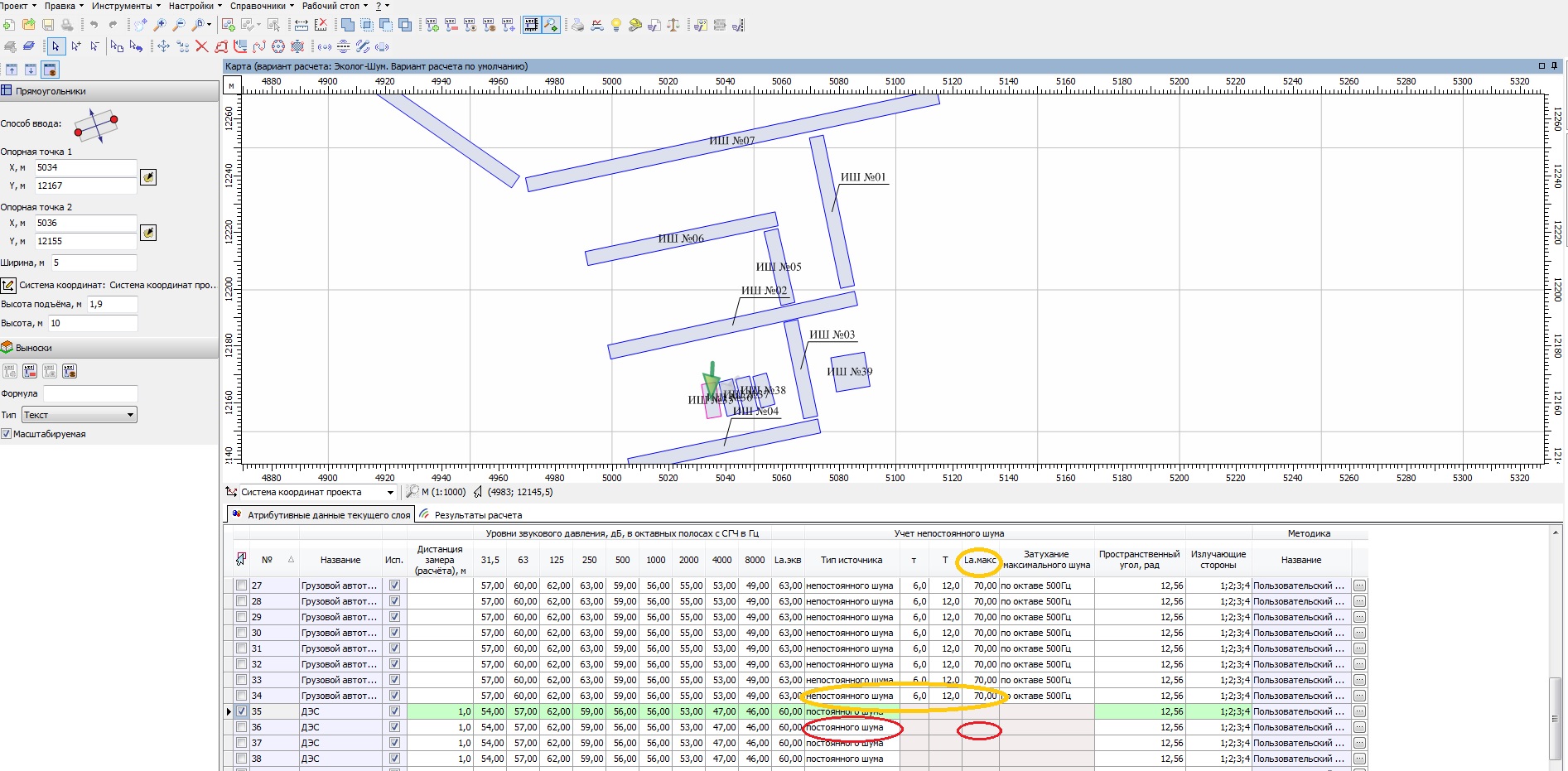Click the yellow light bulb icon
1568x771 pixels.
[x=615, y=25]
